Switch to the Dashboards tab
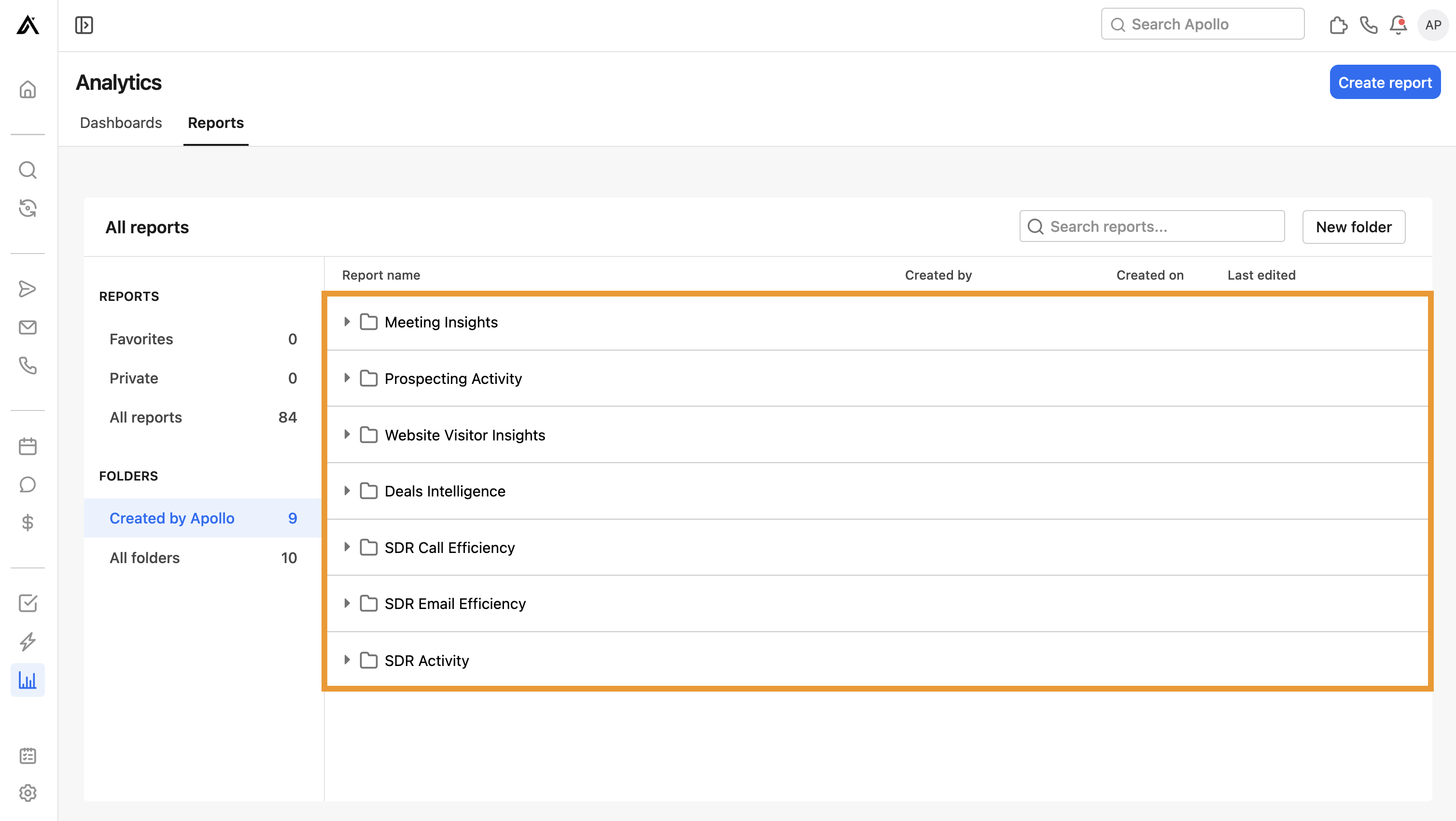This screenshot has height=821, width=1456. tap(120, 123)
